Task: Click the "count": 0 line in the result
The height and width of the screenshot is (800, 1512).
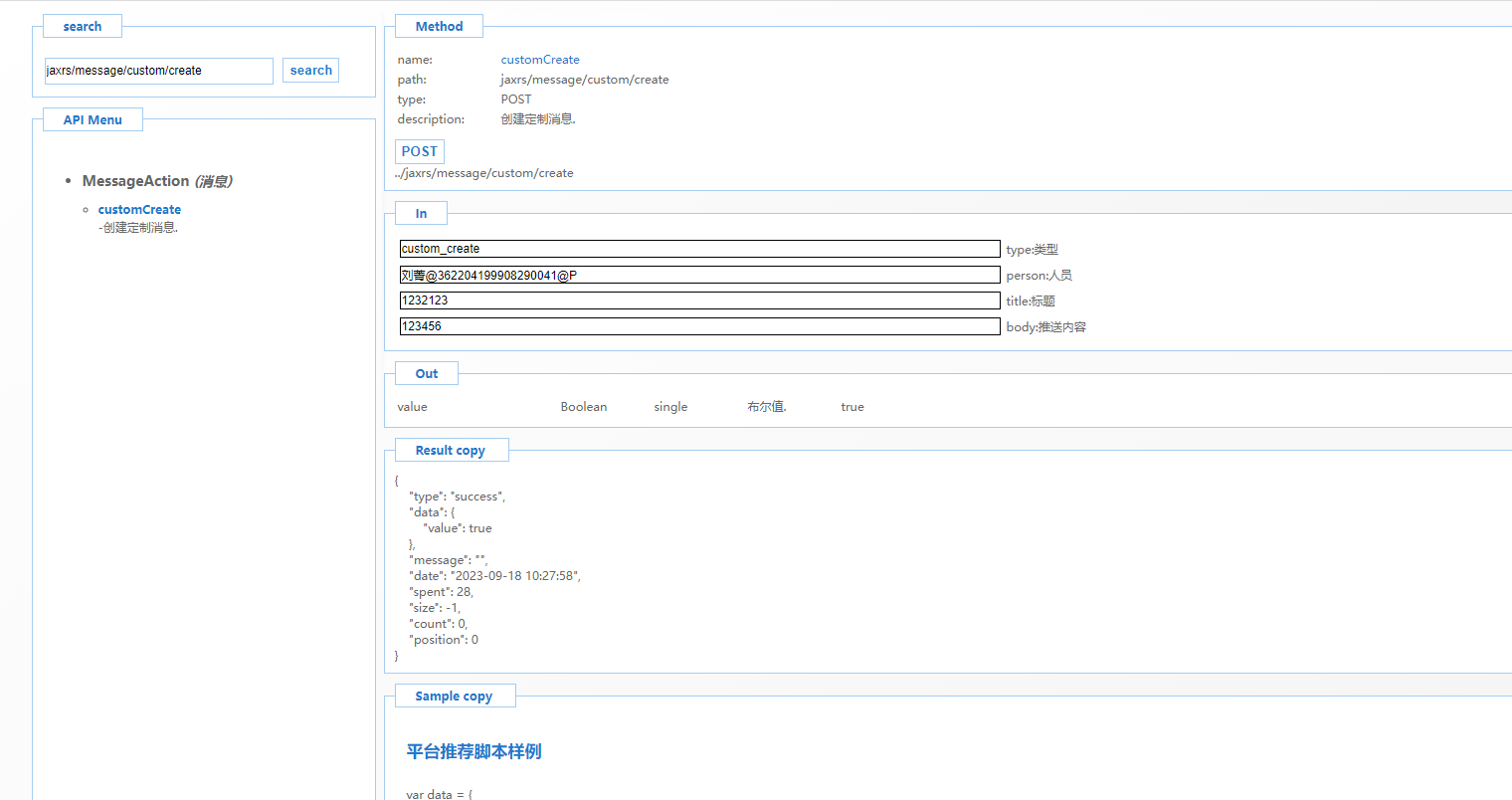Action: 438,624
